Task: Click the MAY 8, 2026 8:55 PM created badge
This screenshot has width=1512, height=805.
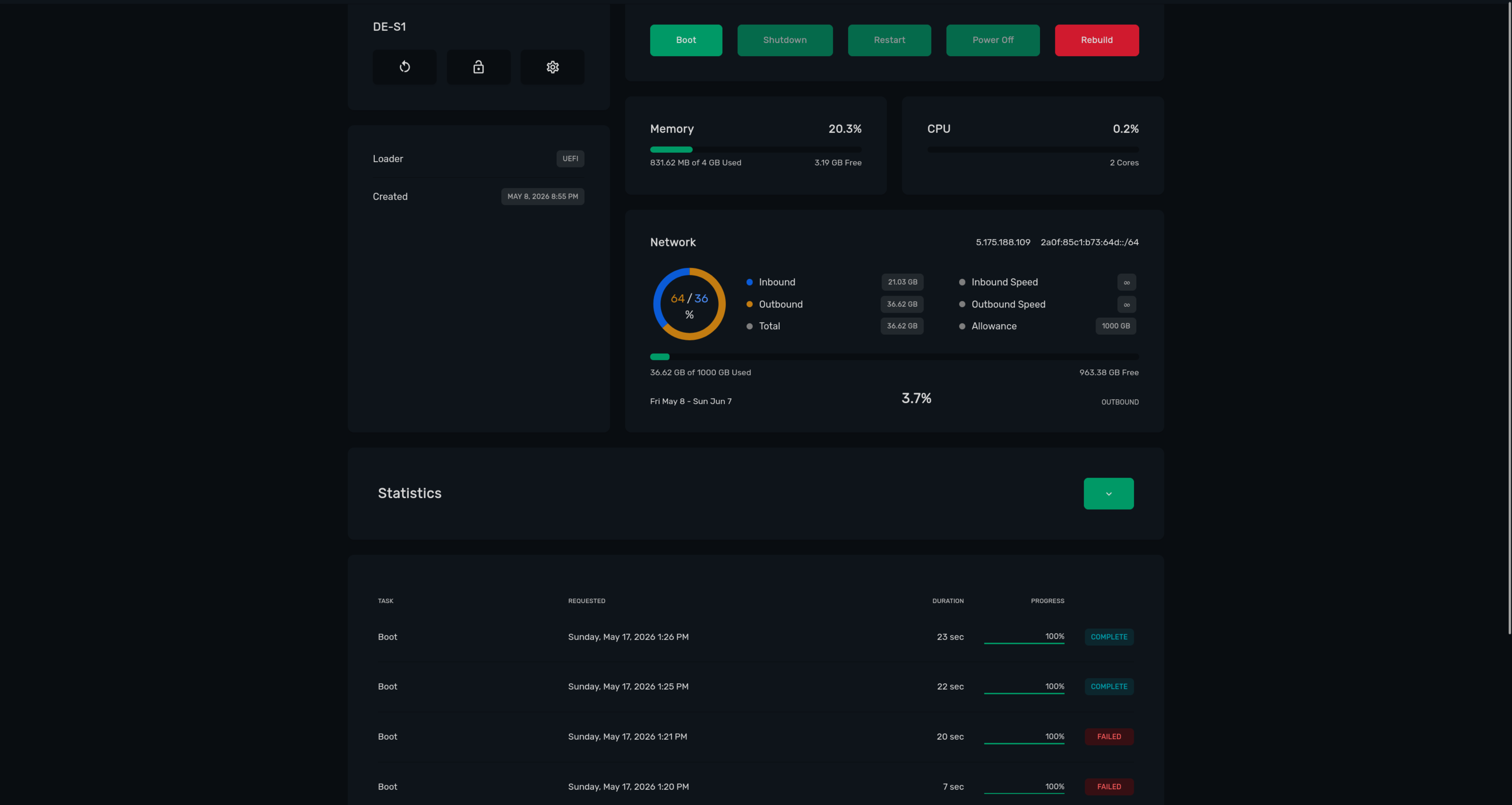Action: tap(542, 197)
